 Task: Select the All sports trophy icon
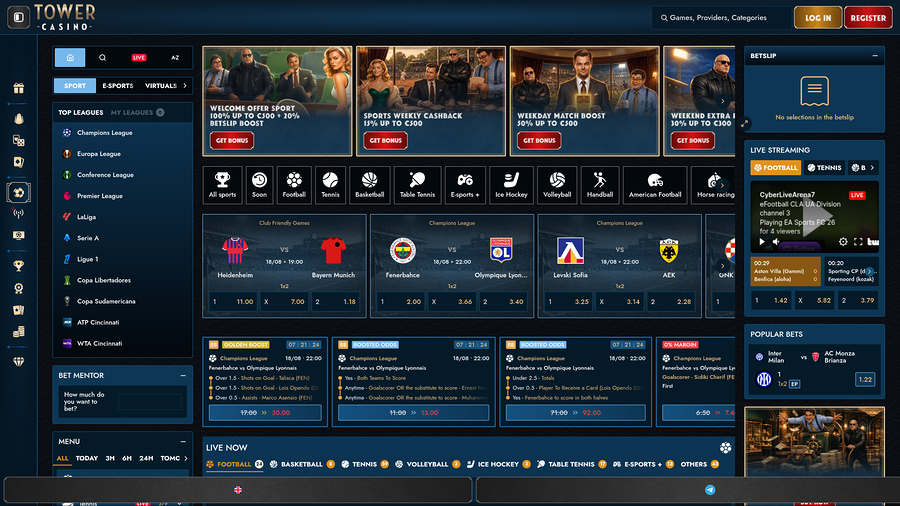pyautogui.click(x=222, y=185)
